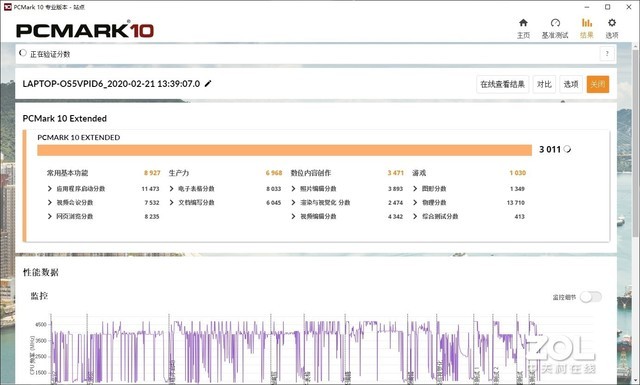Expand the 应用程序启动分数 row
Image resolution: width=640 pixels, height=385 pixels.
click(50, 189)
